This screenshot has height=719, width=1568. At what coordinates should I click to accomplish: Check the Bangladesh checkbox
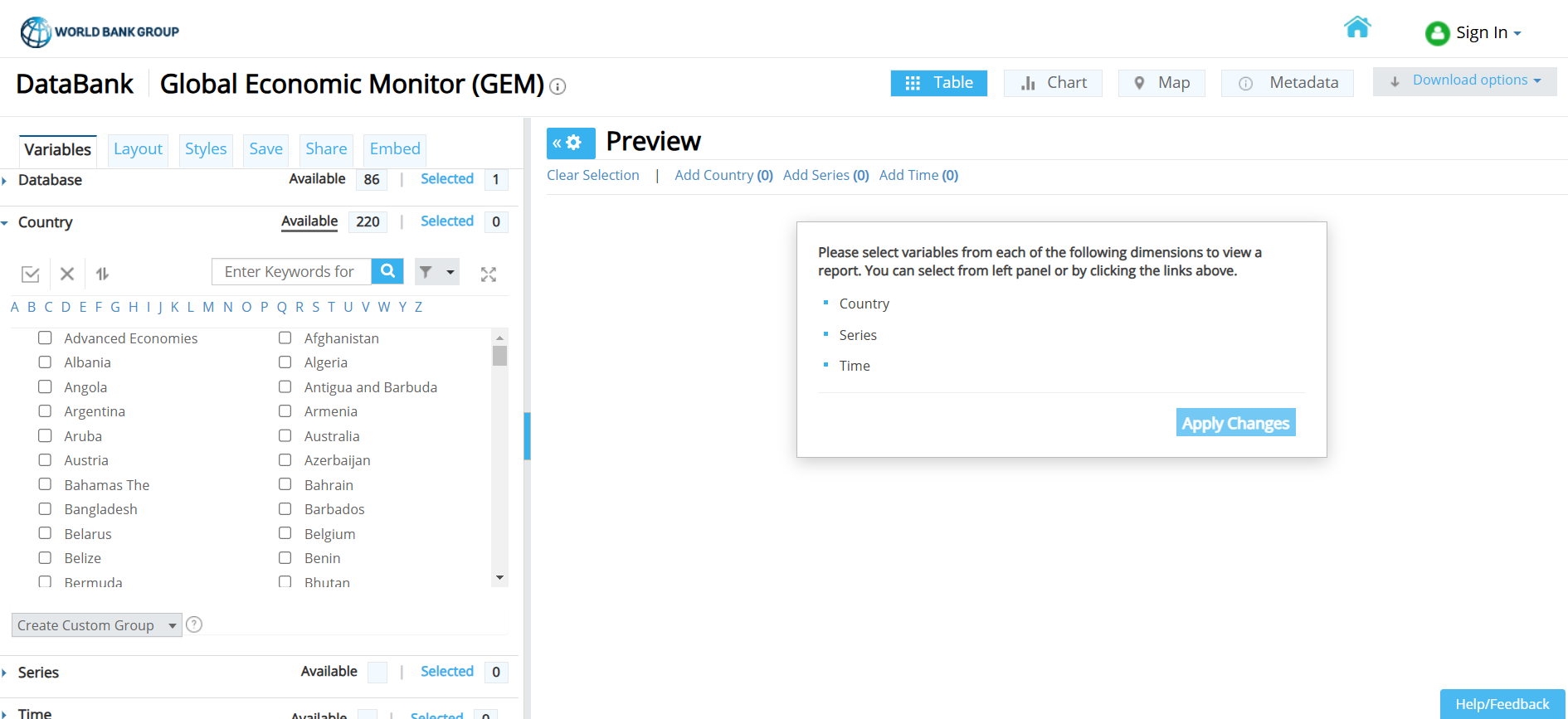coord(45,508)
